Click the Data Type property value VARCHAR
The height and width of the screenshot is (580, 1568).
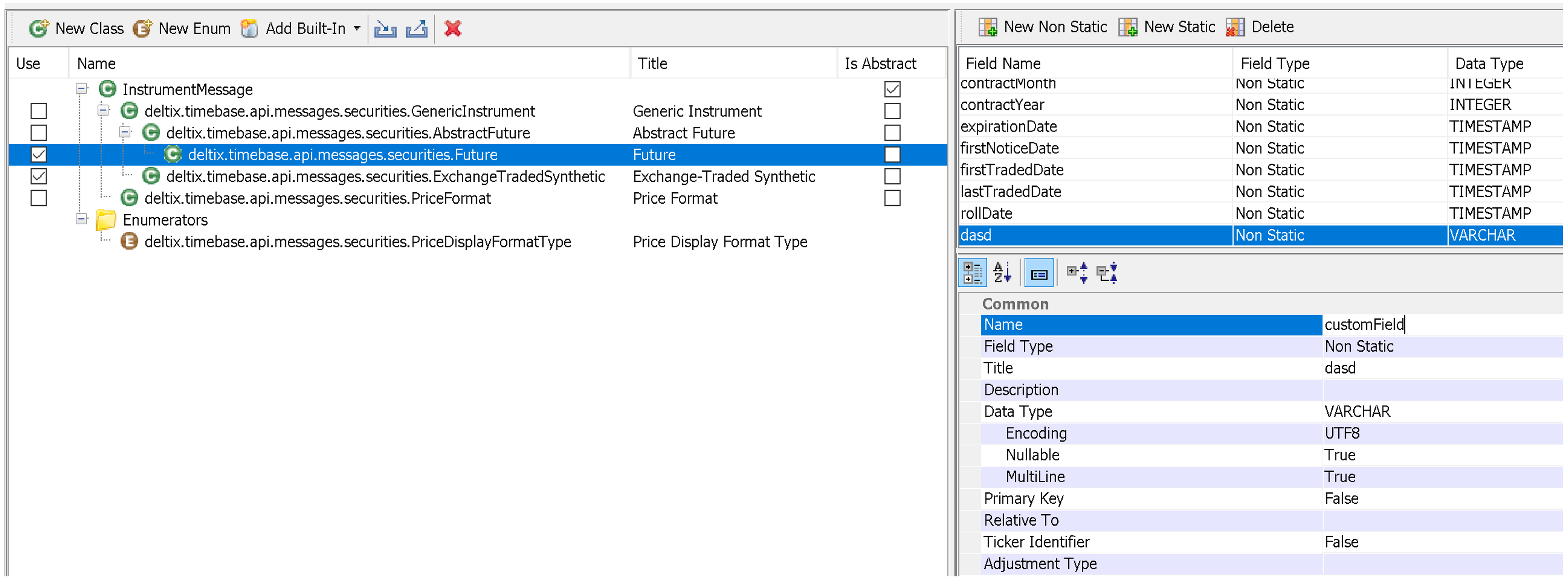(1442, 412)
